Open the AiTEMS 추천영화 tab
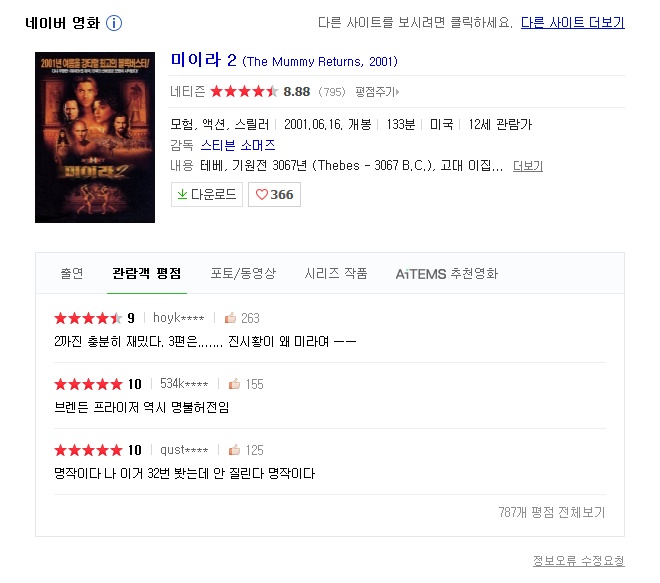 click(x=446, y=273)
